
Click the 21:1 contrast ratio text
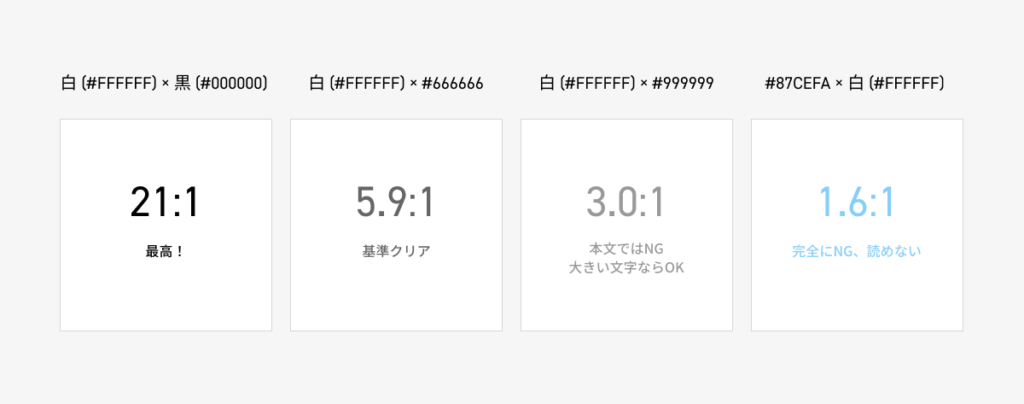[x=165, y=203]
